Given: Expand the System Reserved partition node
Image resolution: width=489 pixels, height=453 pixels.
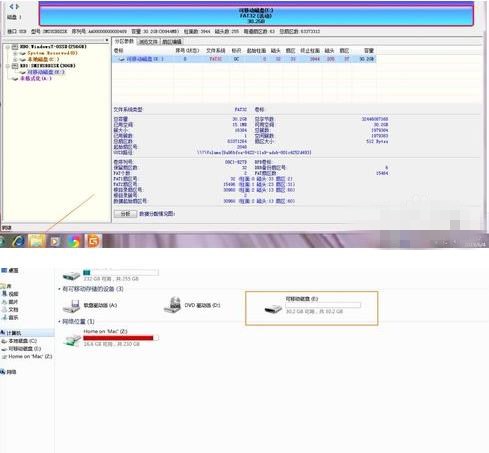Looking at the screenshot, I should [x=15, y=53].
